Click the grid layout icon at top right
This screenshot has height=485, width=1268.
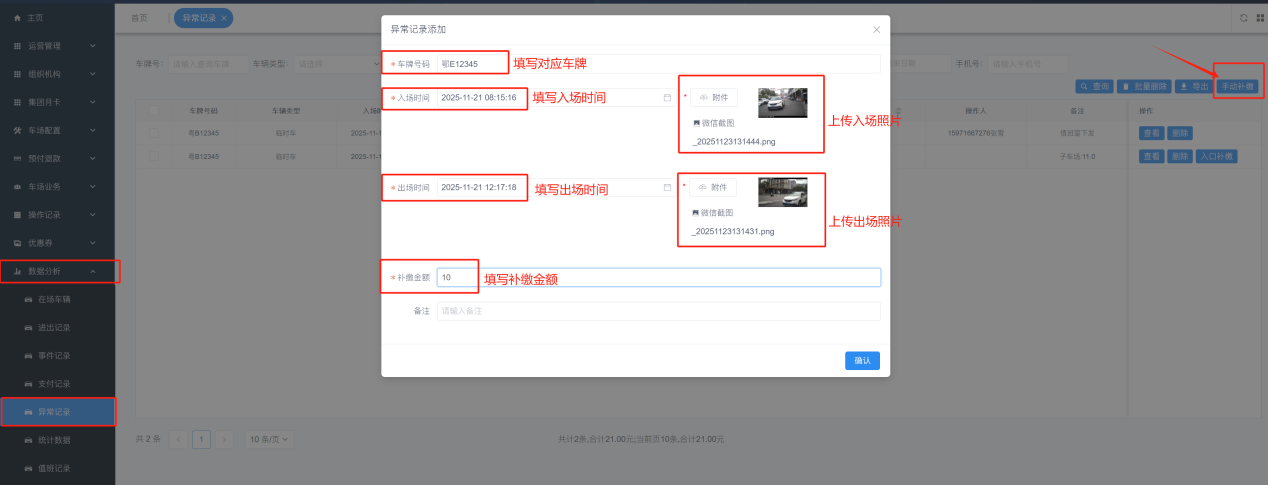coord(1259,17)
